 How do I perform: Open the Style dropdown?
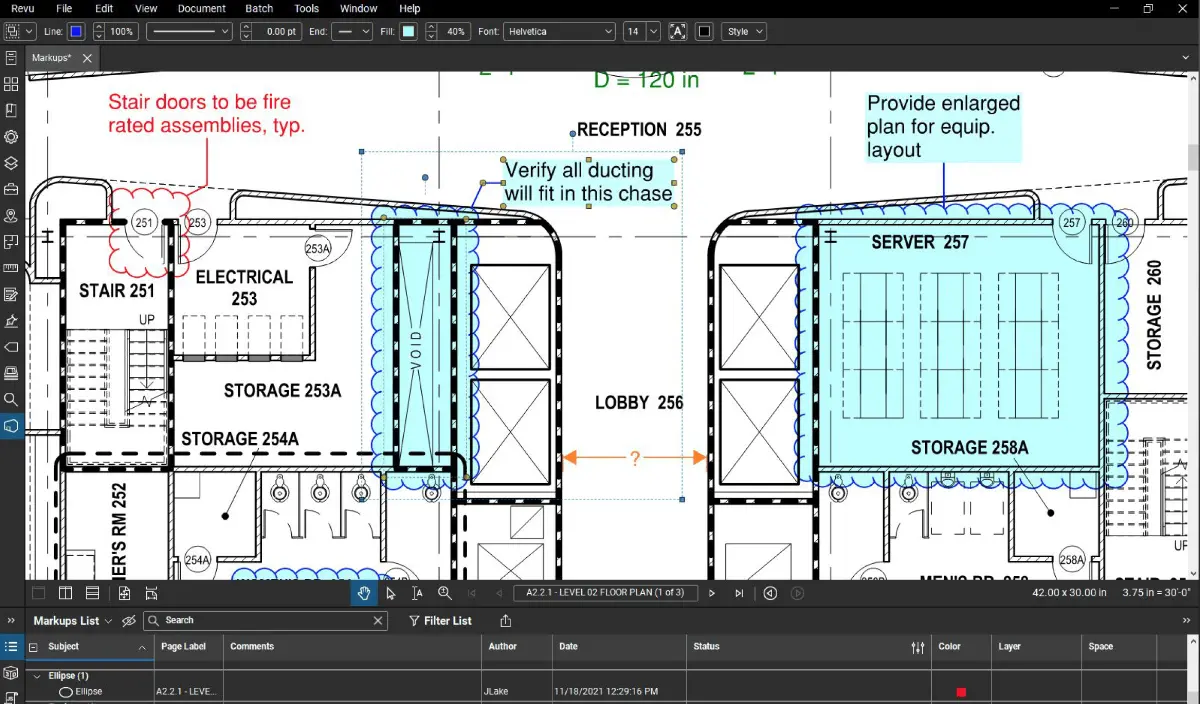point(744,32)
